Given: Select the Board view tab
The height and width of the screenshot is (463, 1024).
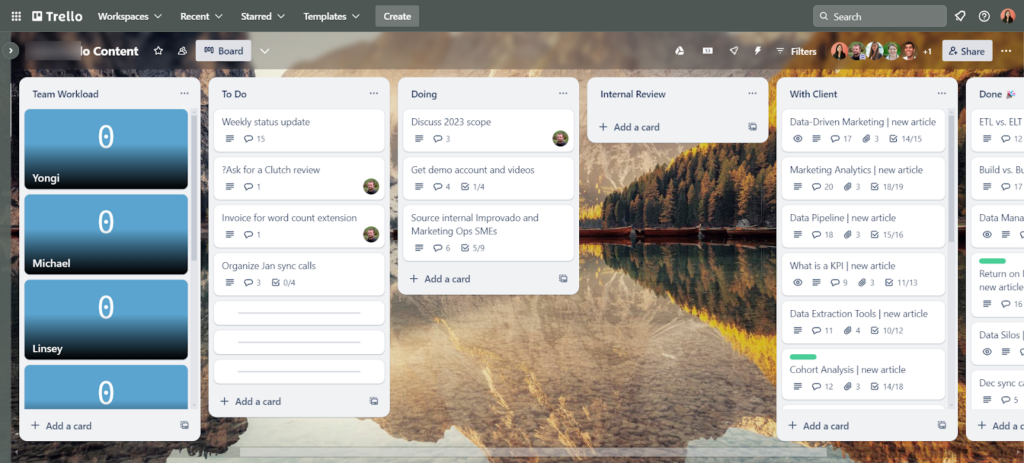Looking at the screenshot, I should (x=223, y=51).
